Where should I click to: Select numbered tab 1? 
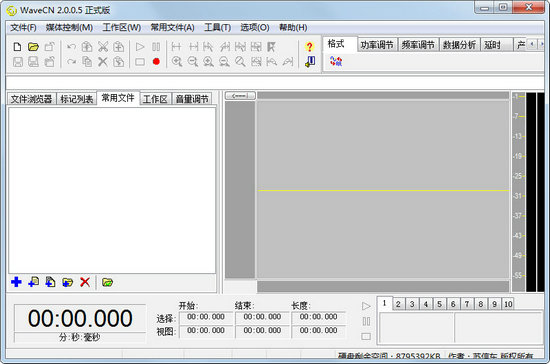(384, 303)
